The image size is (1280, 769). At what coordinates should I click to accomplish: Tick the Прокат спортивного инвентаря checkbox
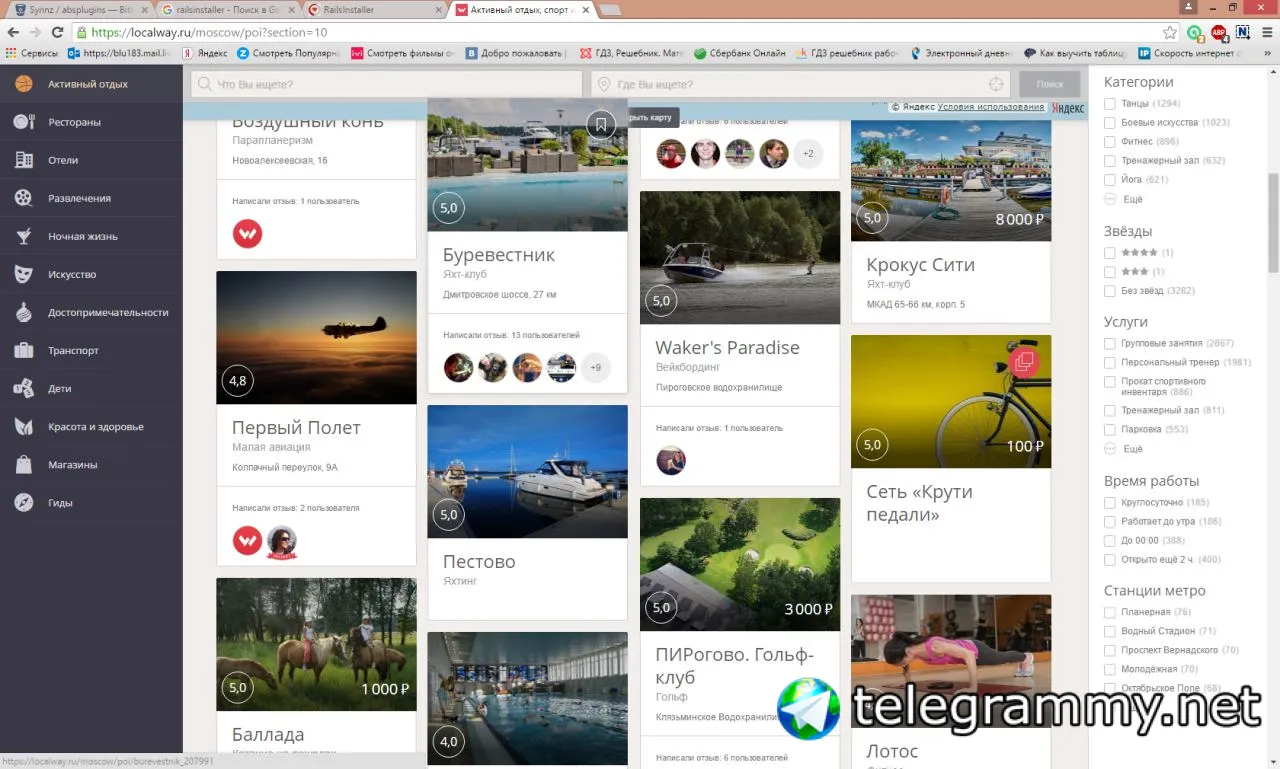point(1110,382)
